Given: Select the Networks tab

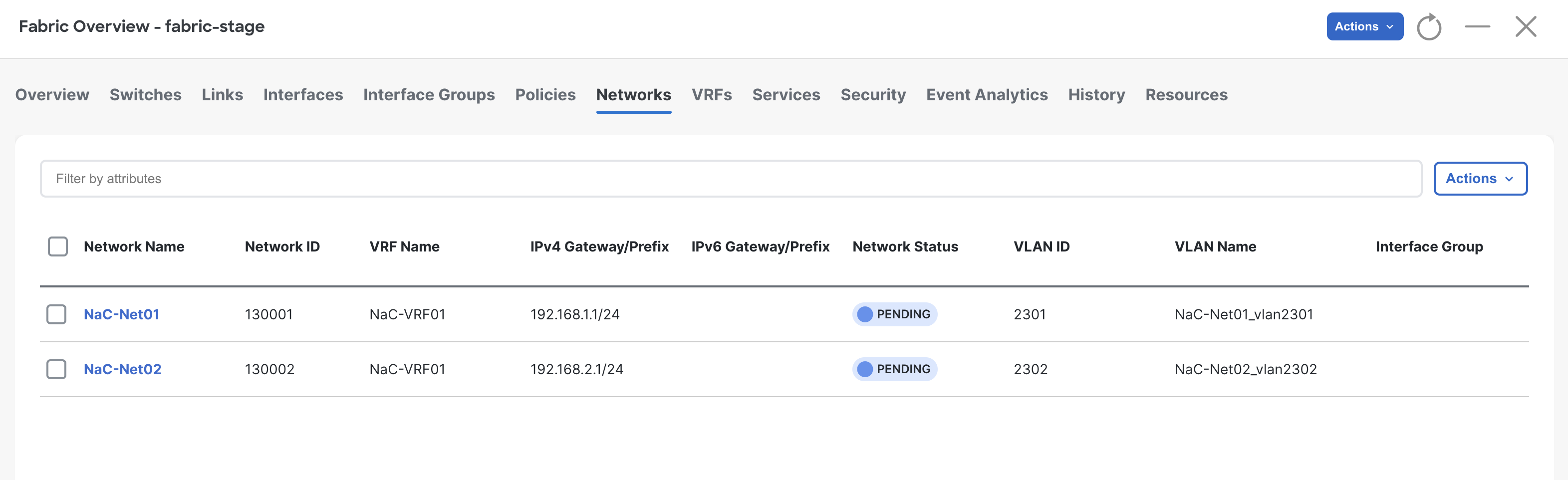Looking at the screenshot, I should [634, 95].
